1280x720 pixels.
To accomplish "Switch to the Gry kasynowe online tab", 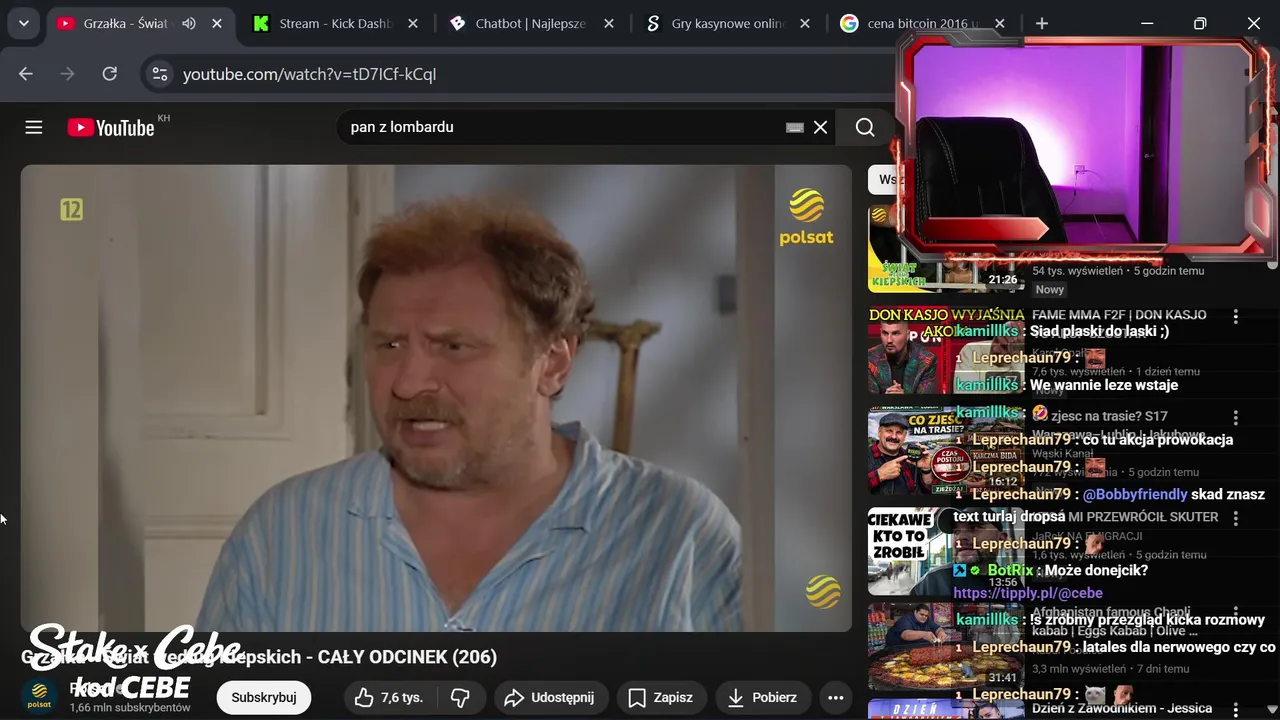I will (729, 23).
